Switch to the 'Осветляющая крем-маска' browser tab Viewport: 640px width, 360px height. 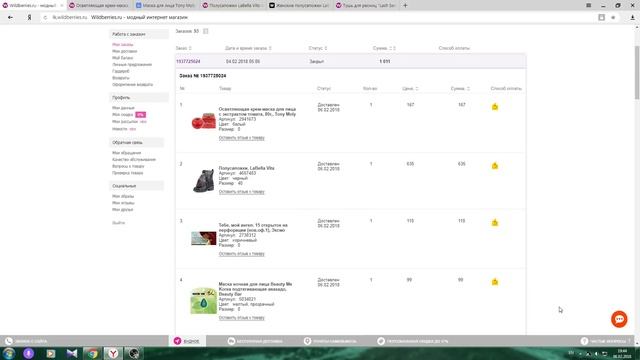99,5
